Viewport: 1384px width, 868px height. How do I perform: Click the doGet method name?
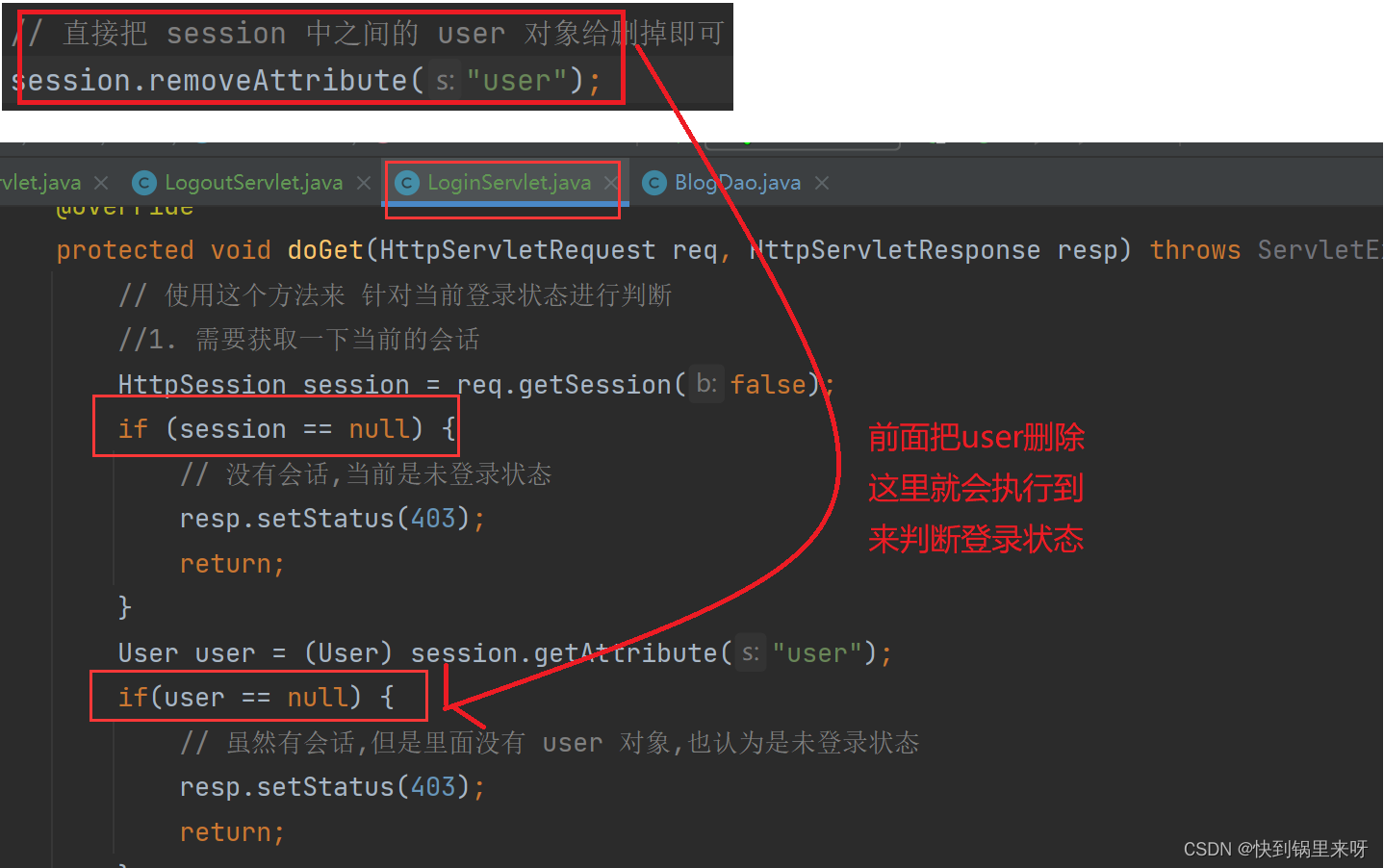325,250
